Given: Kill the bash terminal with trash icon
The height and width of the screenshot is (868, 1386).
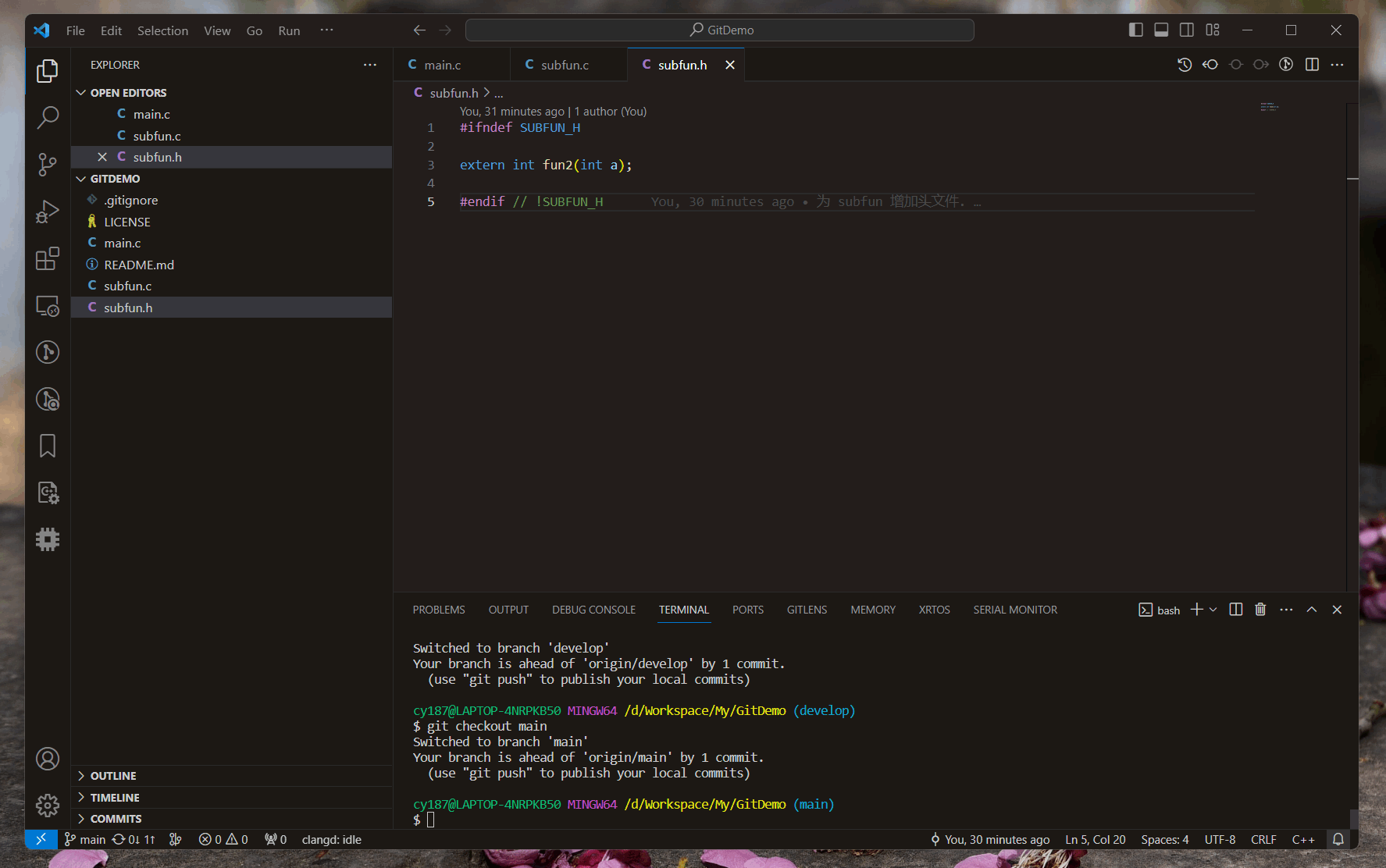Looking at the screenshot, I should pyautogui.click(x=1260, y=610).
